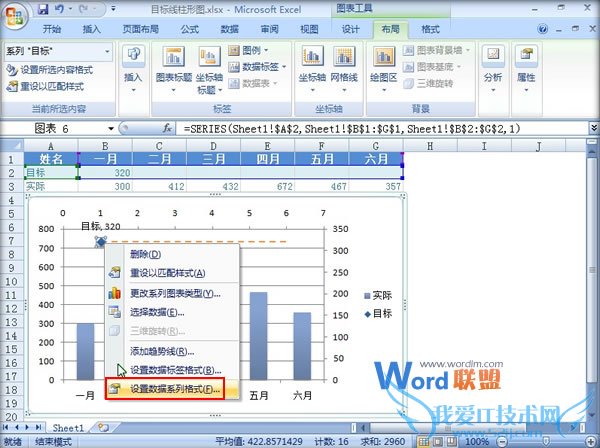Select the 目标 data point marker in chart
Screen dimensions: 600x448
(101, 241)
